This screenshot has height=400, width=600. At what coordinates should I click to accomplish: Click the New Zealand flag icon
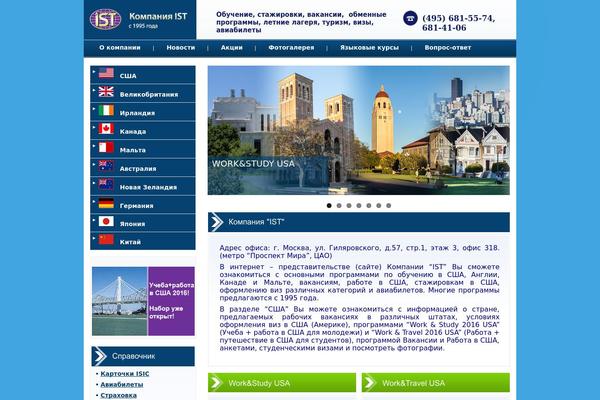(x=106, y=184)
